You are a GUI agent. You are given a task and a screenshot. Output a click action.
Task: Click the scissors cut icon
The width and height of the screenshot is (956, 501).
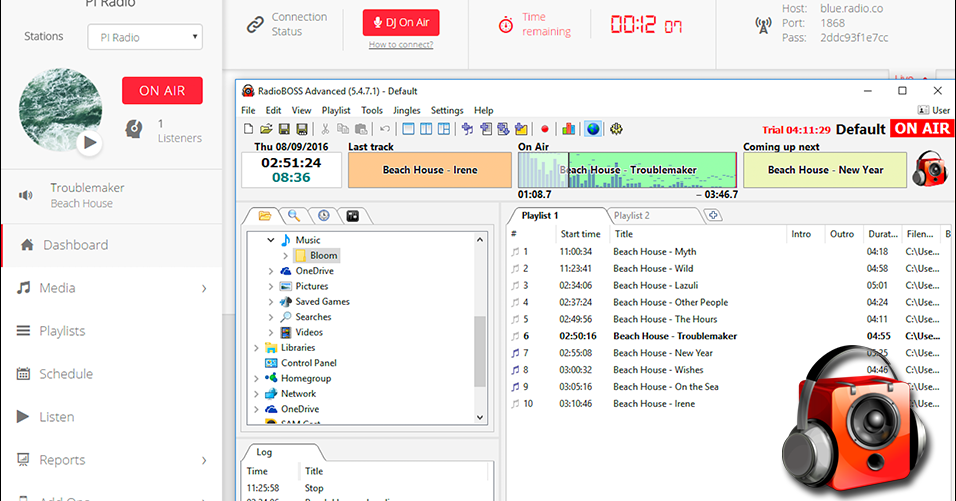tap(325, 129)
